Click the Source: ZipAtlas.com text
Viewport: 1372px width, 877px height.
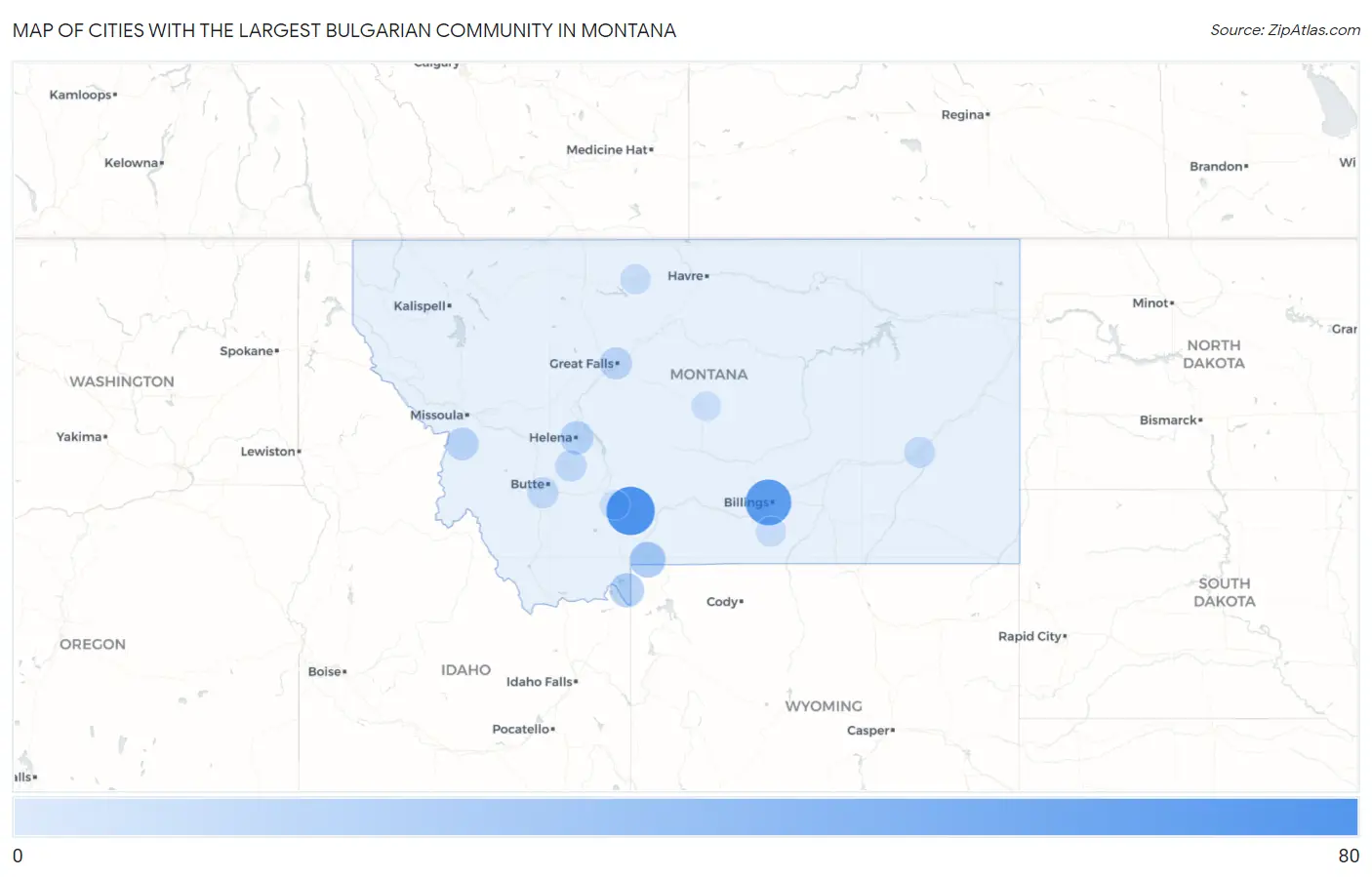1285,30
